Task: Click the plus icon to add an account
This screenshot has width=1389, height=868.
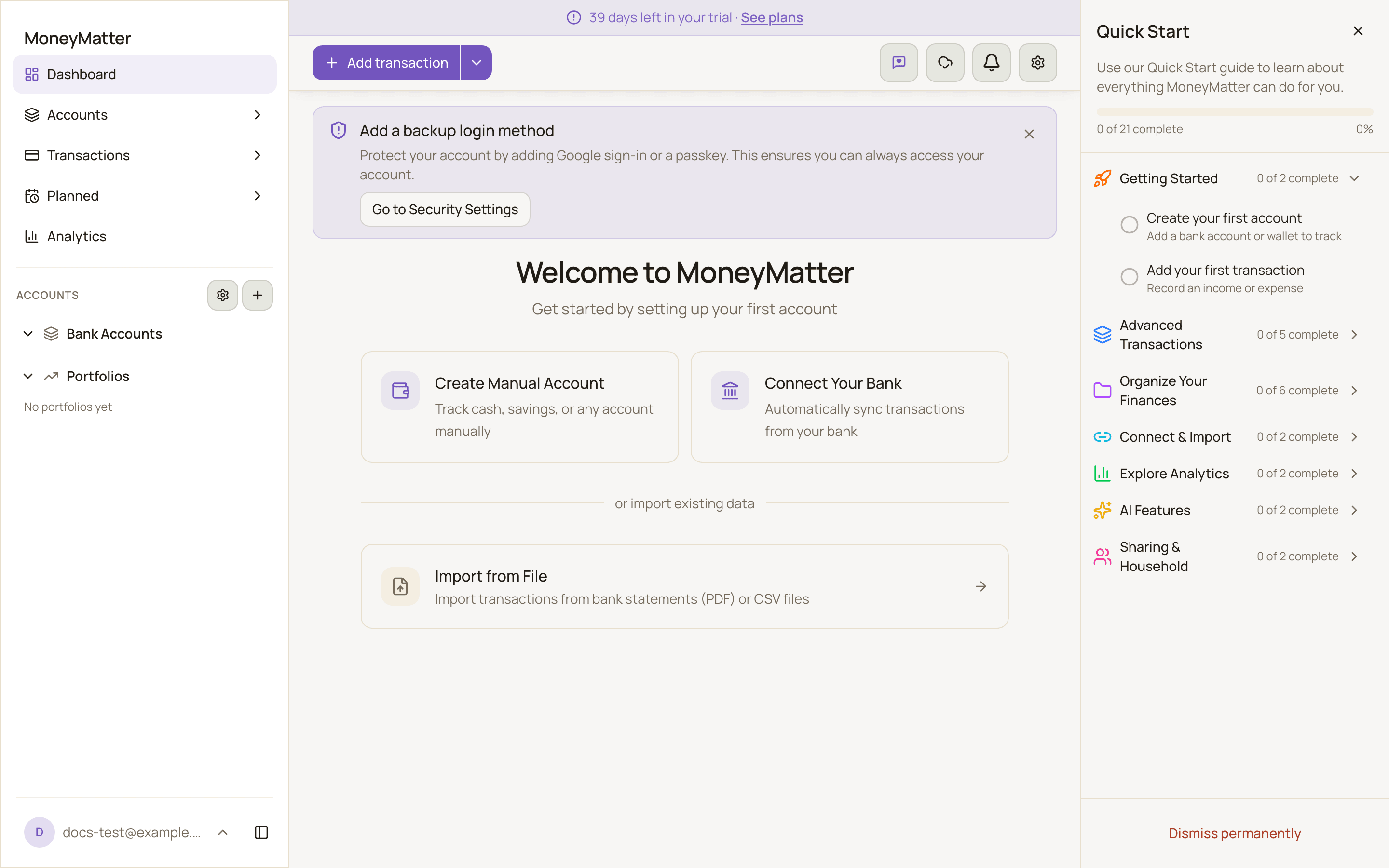Action: [258, 295]
